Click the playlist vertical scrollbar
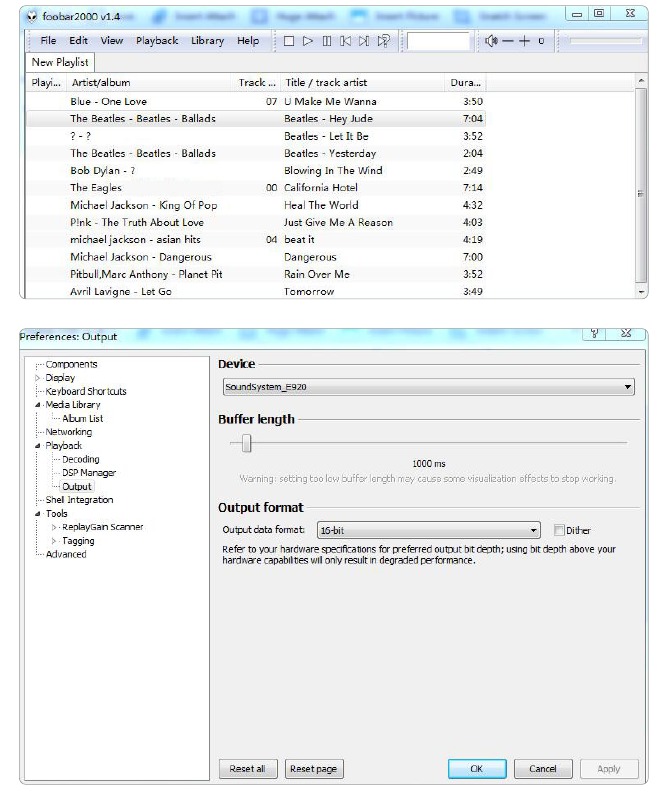The width and height of the screenshot is (668, 798). pyautogui.click(x=641, y=186)
